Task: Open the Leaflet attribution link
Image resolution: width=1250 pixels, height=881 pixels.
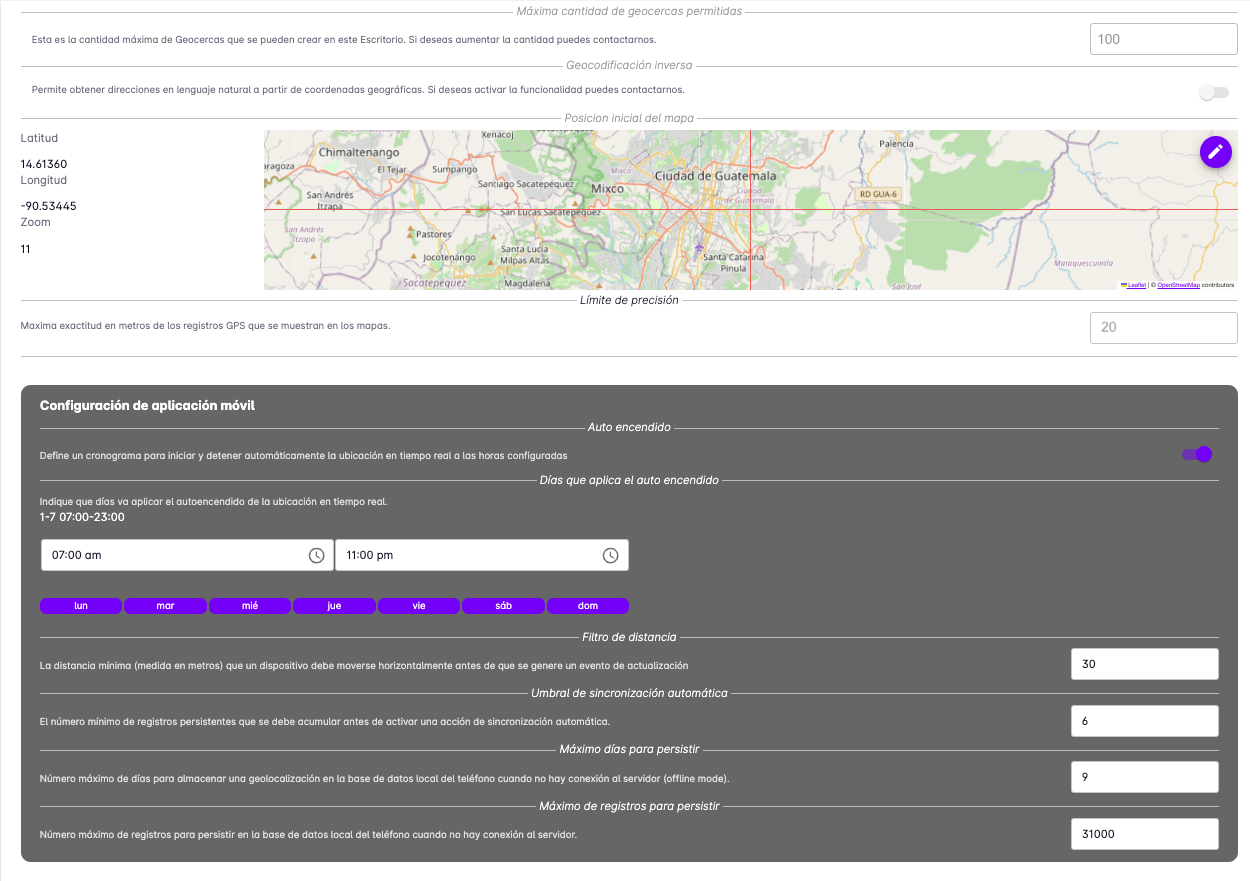Action: pos(1136,285)
